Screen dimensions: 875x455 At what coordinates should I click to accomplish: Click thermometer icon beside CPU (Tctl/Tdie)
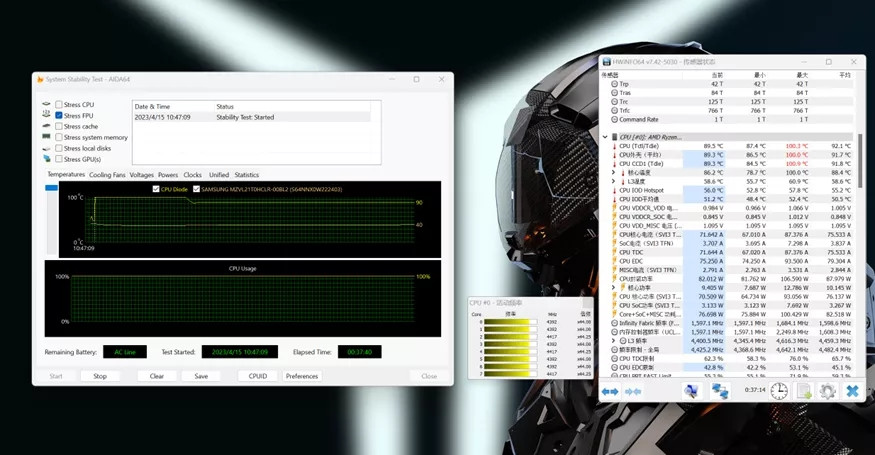coord(614,146)
